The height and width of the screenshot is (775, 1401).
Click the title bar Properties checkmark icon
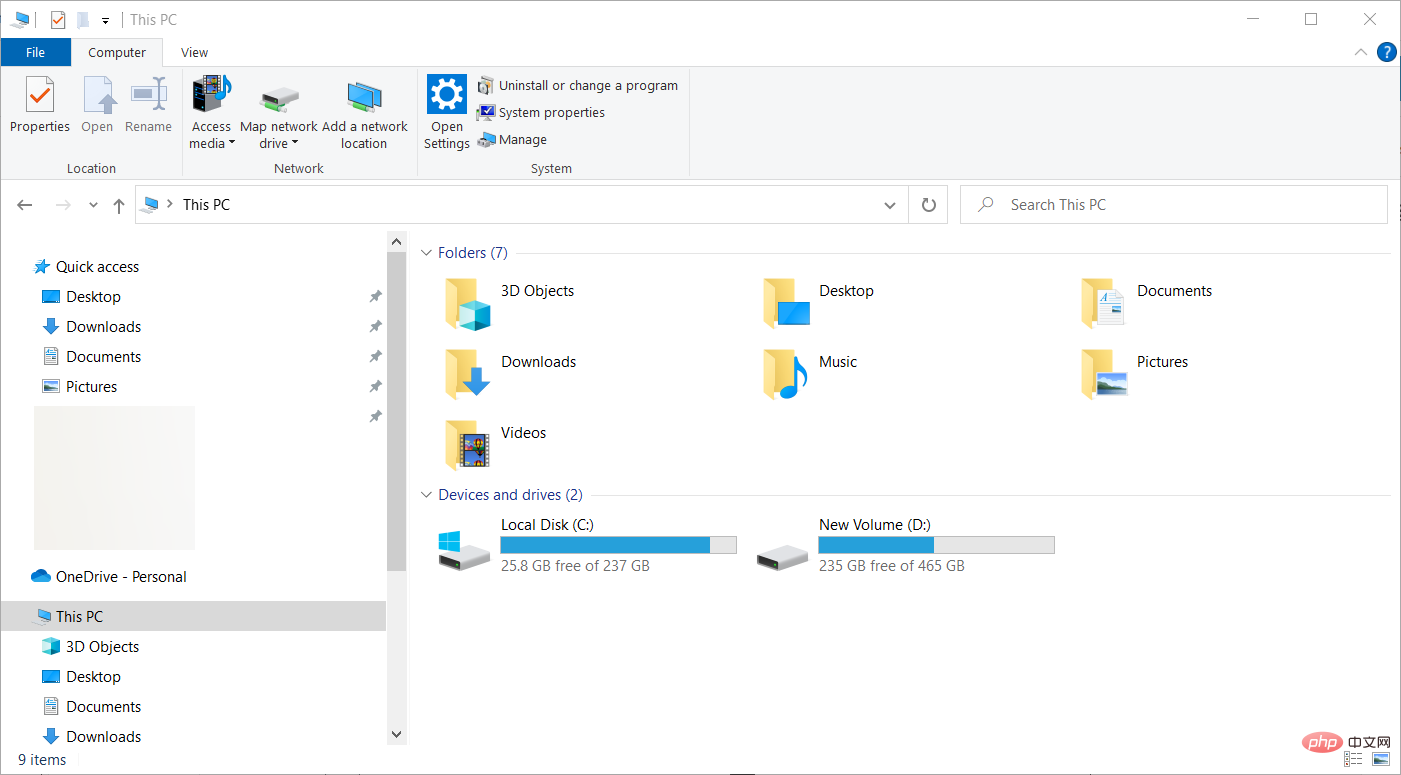58,19
